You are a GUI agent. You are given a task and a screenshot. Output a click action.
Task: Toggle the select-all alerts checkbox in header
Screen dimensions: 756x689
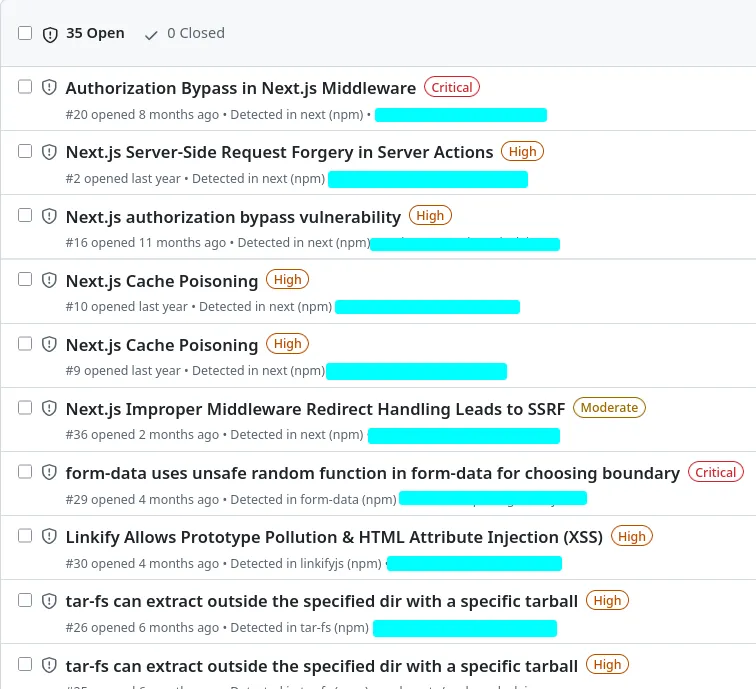[25, 33]
